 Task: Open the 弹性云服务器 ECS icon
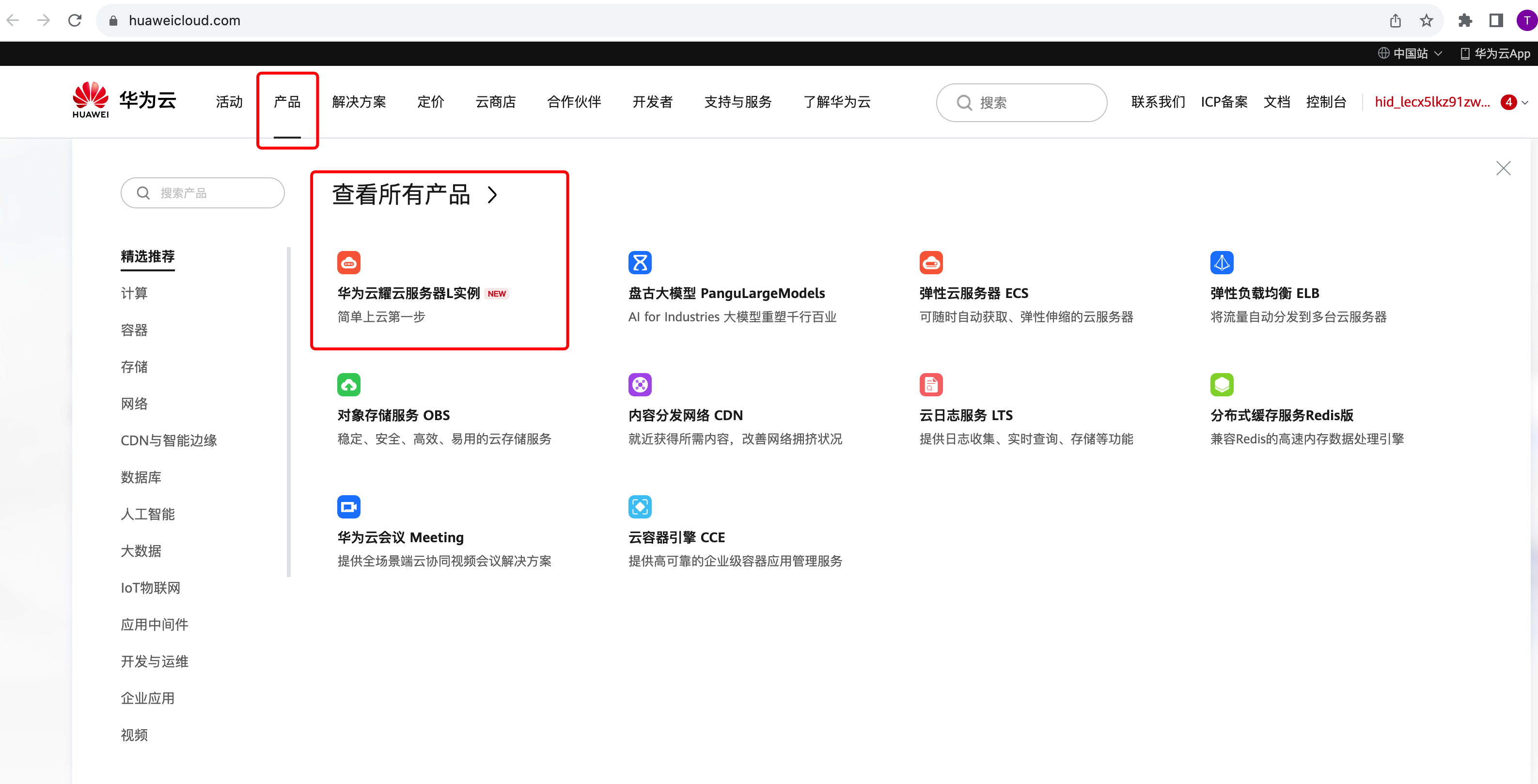click(x=931, y=263)
